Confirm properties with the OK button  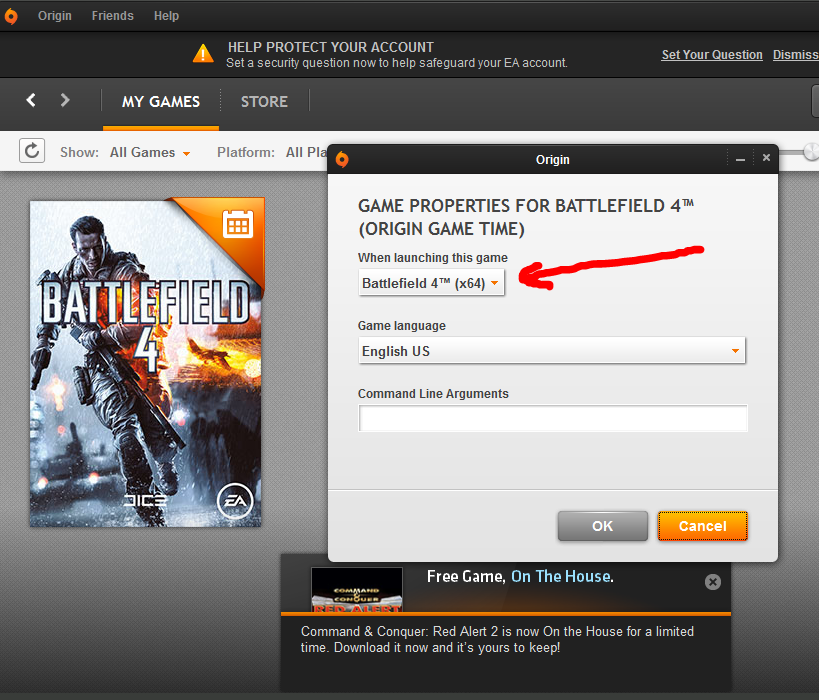click(x=603, y=526)
